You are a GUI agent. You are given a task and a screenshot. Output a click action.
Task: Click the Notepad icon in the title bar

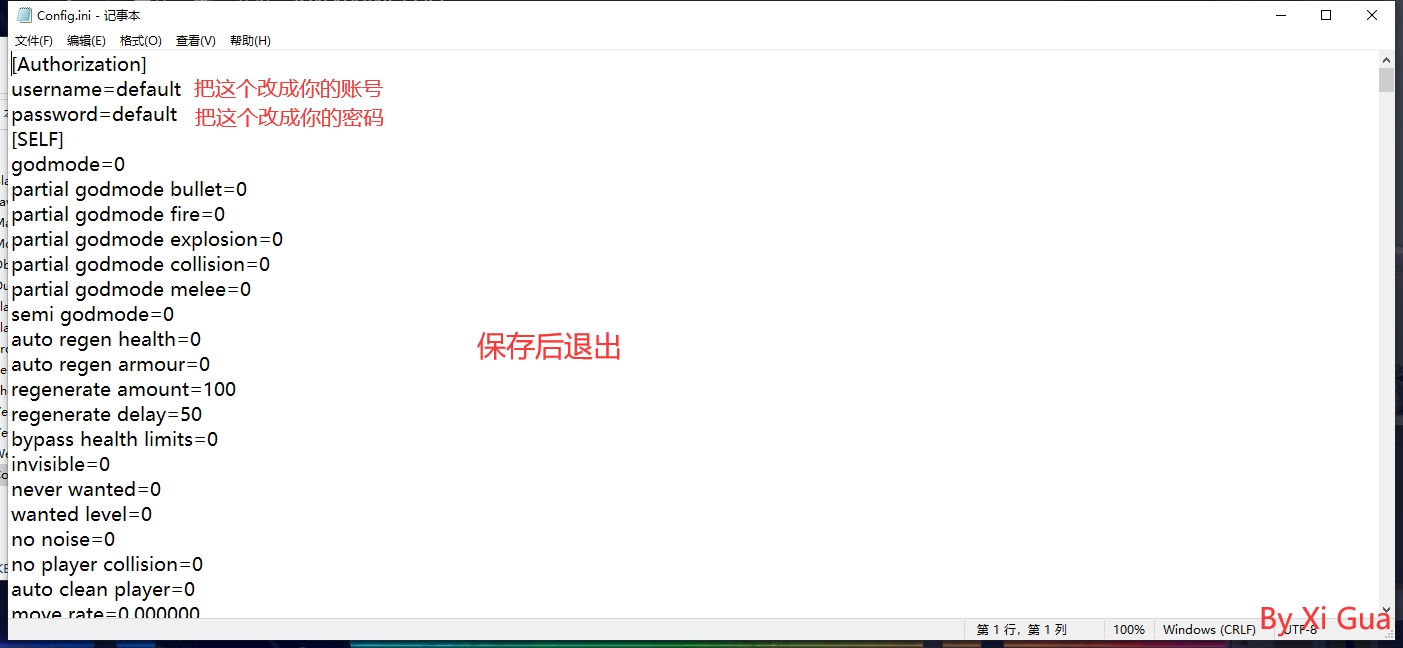click(24, 15)
